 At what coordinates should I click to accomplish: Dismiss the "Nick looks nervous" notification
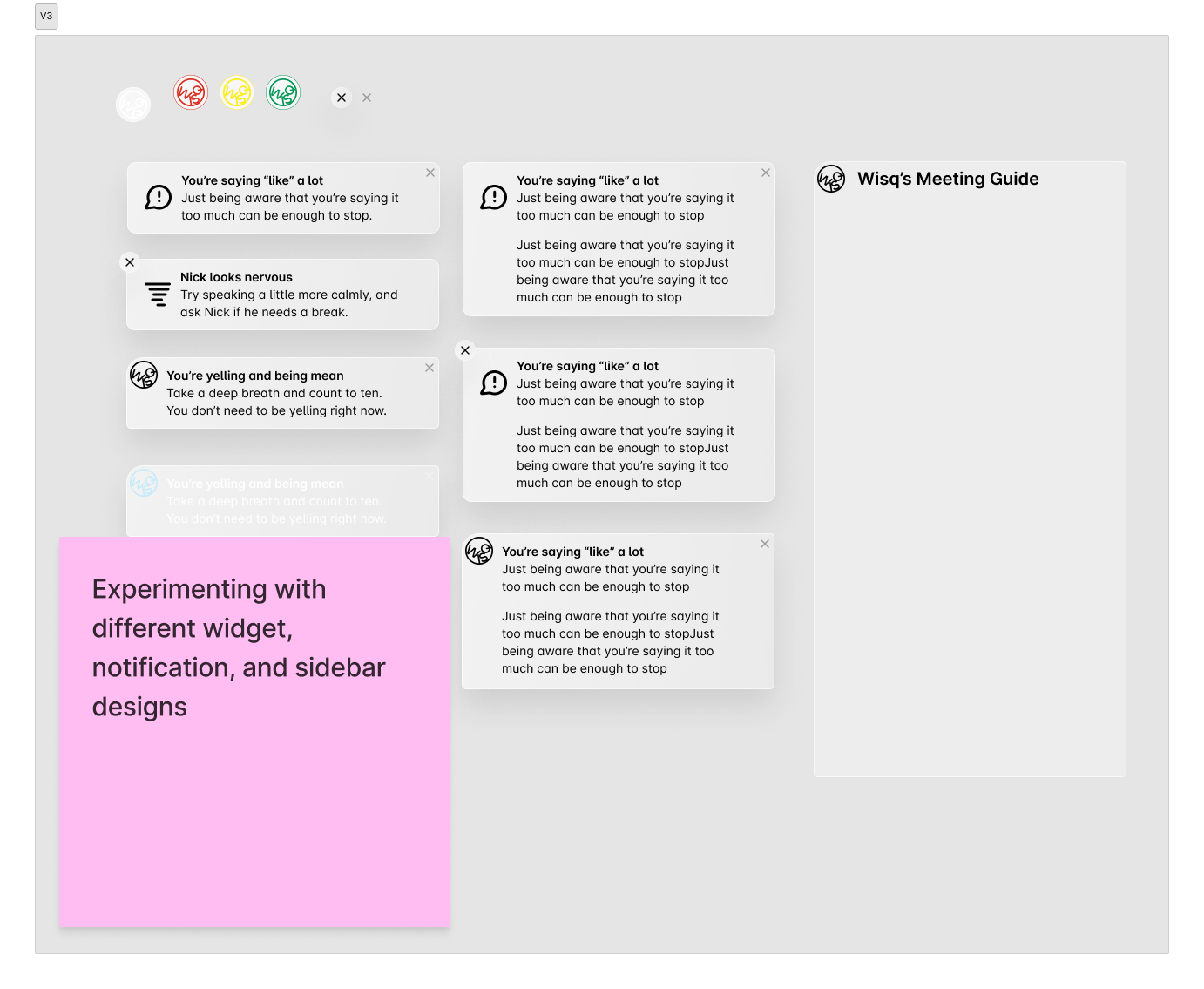(x=130, y=262)
